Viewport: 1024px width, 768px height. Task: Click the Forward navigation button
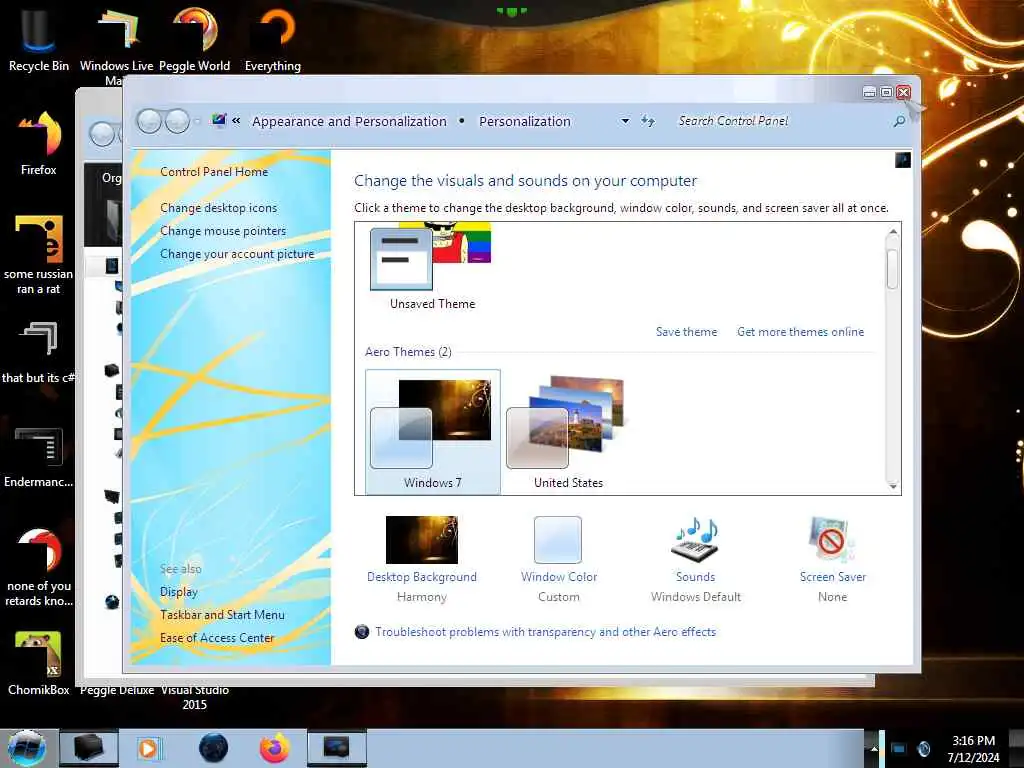point(177,121)
